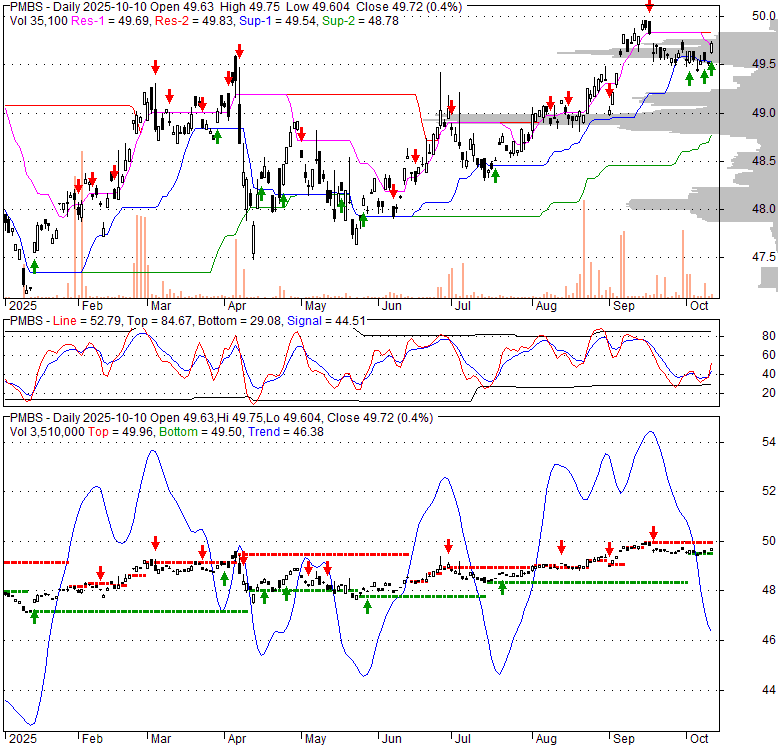The height and width of the screenshot is (745, 780).
Task: Click the tallest volume bar in late August
Action: pos(582,250)
